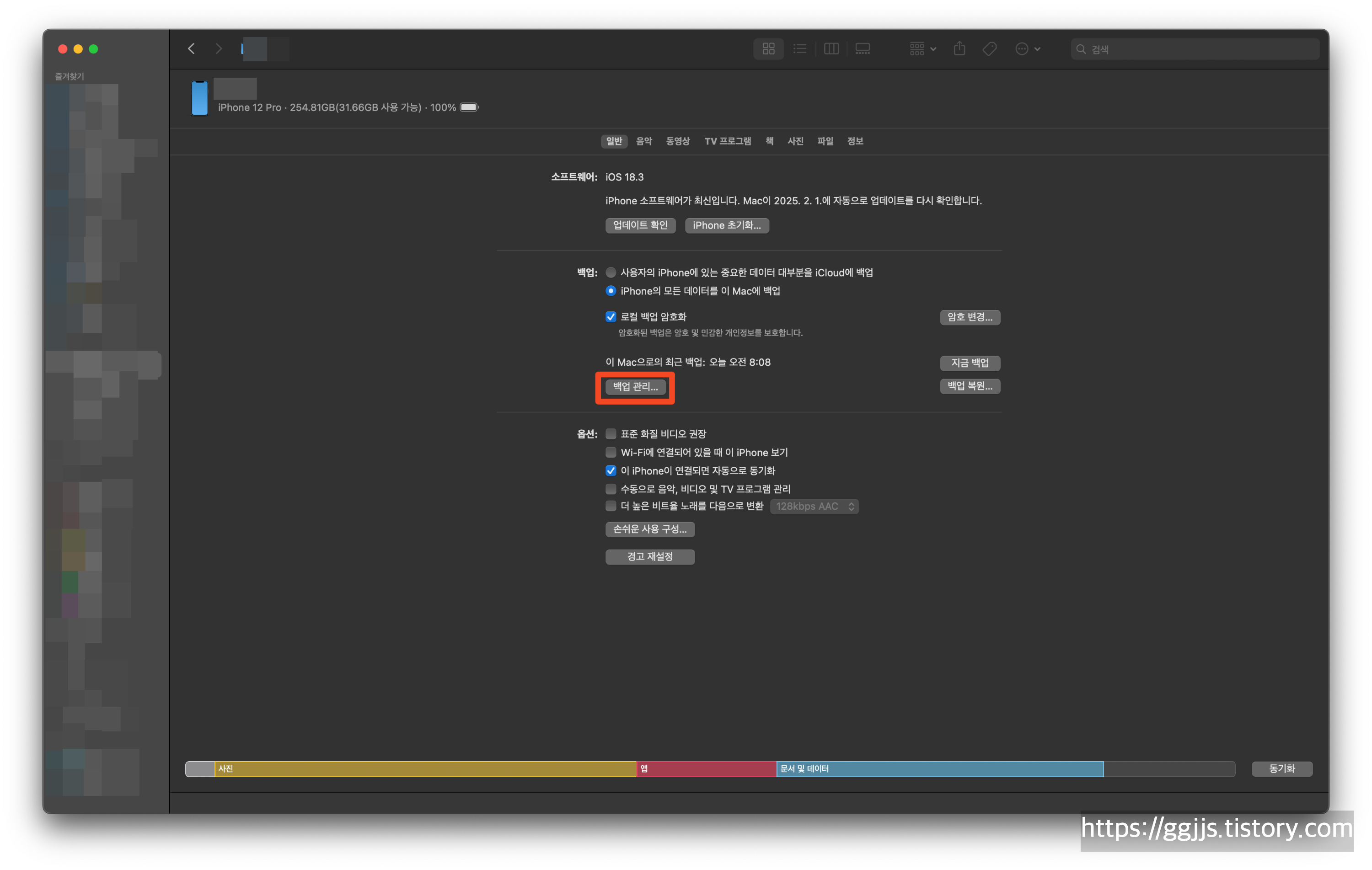Switch to list view
Image resolution: width=1372 pixels, height=870 pixels.
pos(800,49)
